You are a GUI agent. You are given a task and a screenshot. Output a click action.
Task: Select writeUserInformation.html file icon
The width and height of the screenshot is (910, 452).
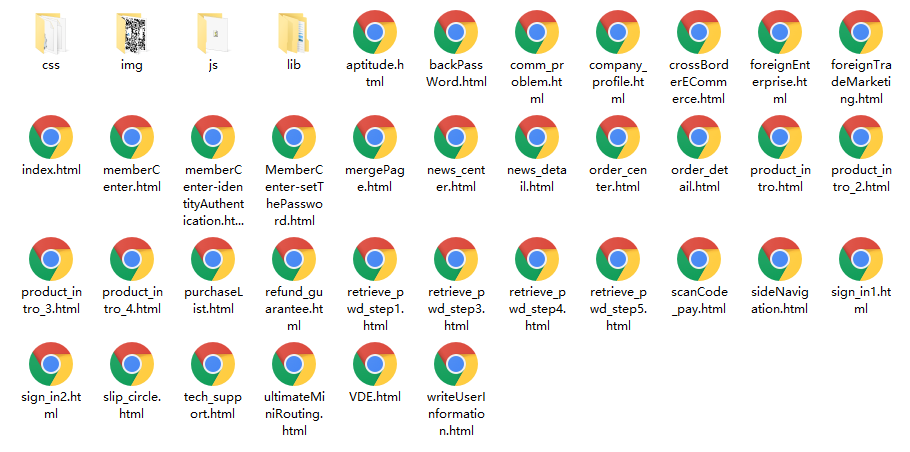click(456, 365)
